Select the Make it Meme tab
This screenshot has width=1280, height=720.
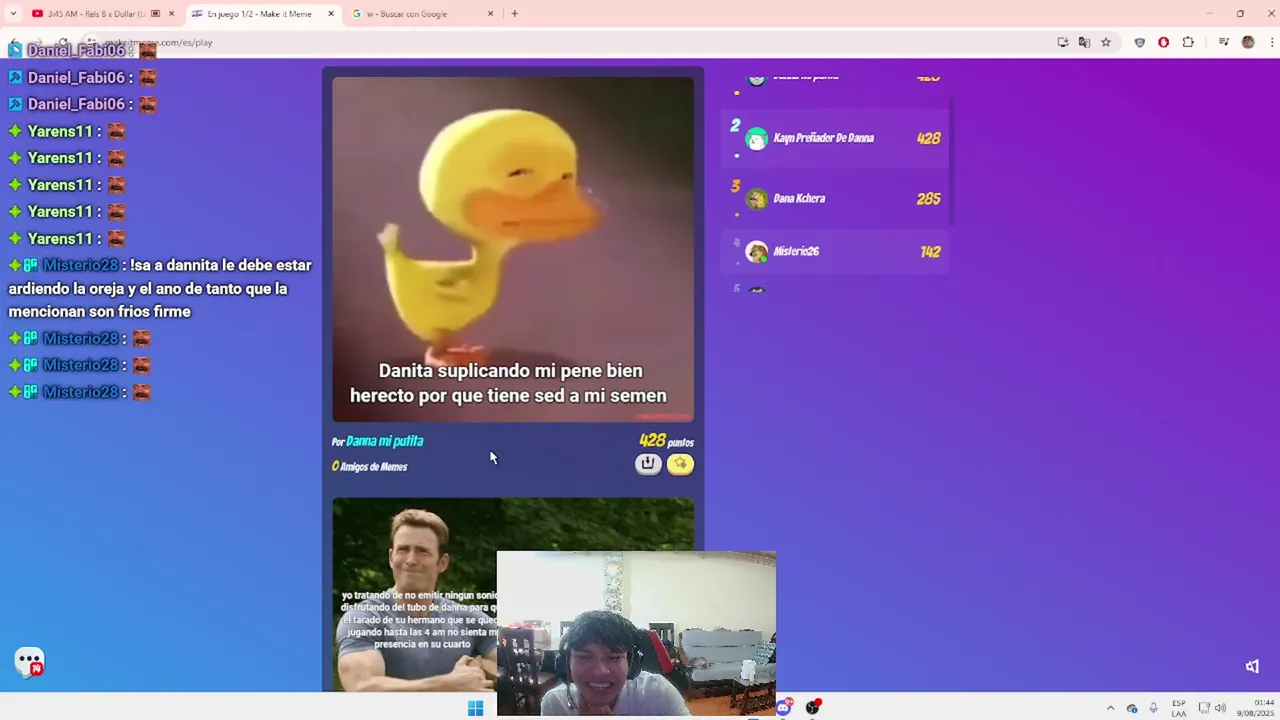pos(260,14)
